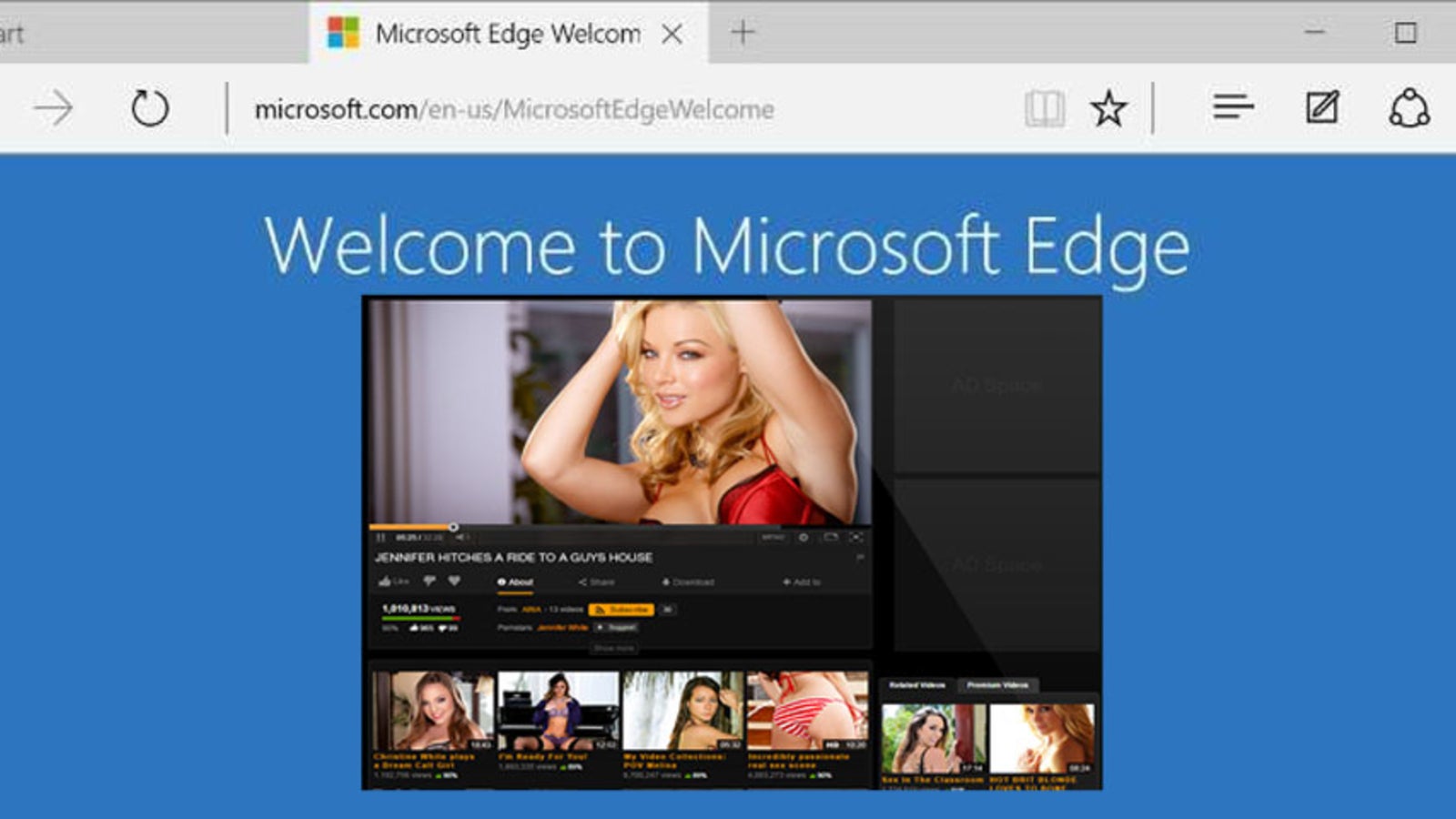The image size is (1456, 819).
Task: Open the Share option under video
Action: pos(596,582)
